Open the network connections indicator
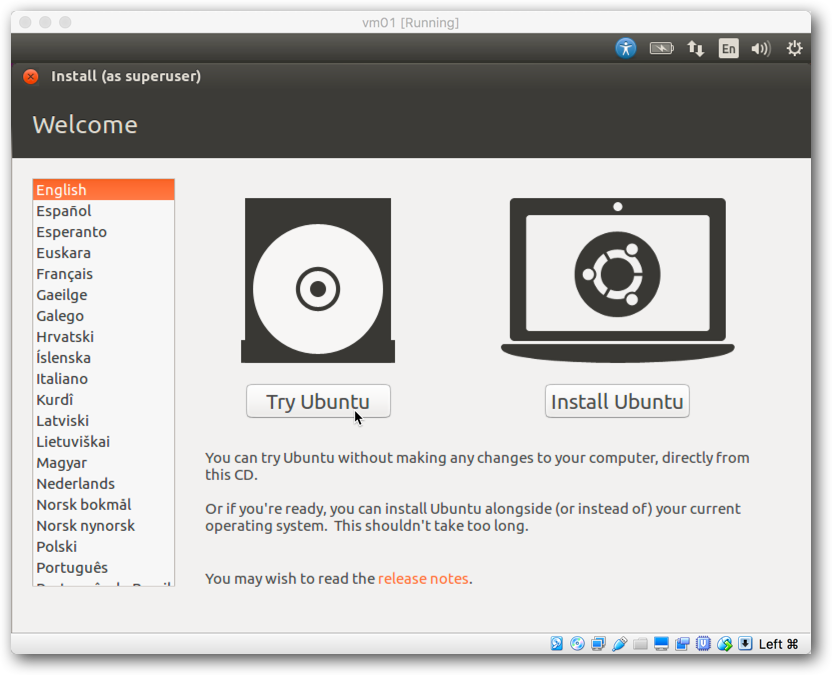Viewport: 832px width, 675px height. pyautogui.click(x=696, y=49)
